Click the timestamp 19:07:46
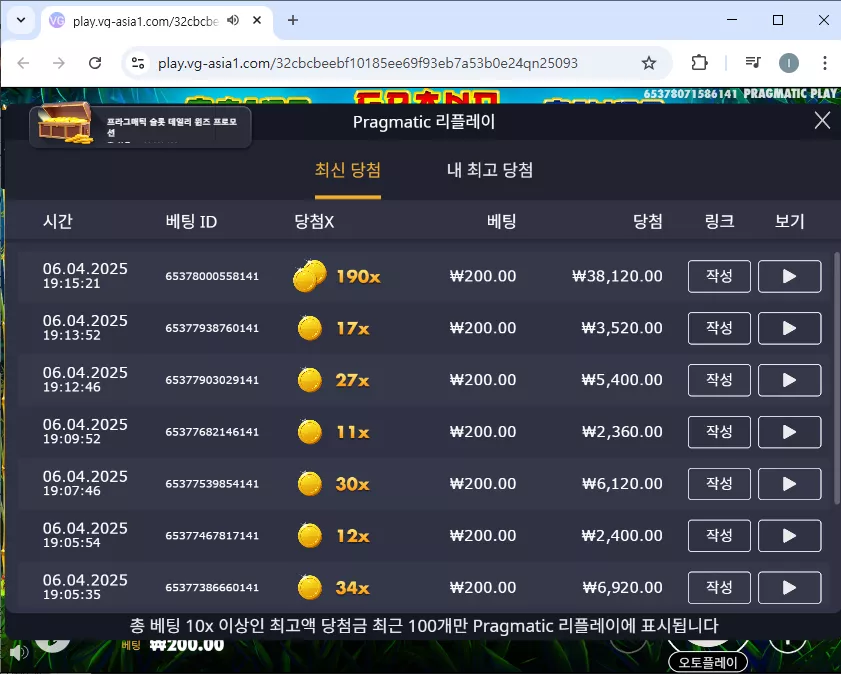841x674 pixels. tap(71, 491)
